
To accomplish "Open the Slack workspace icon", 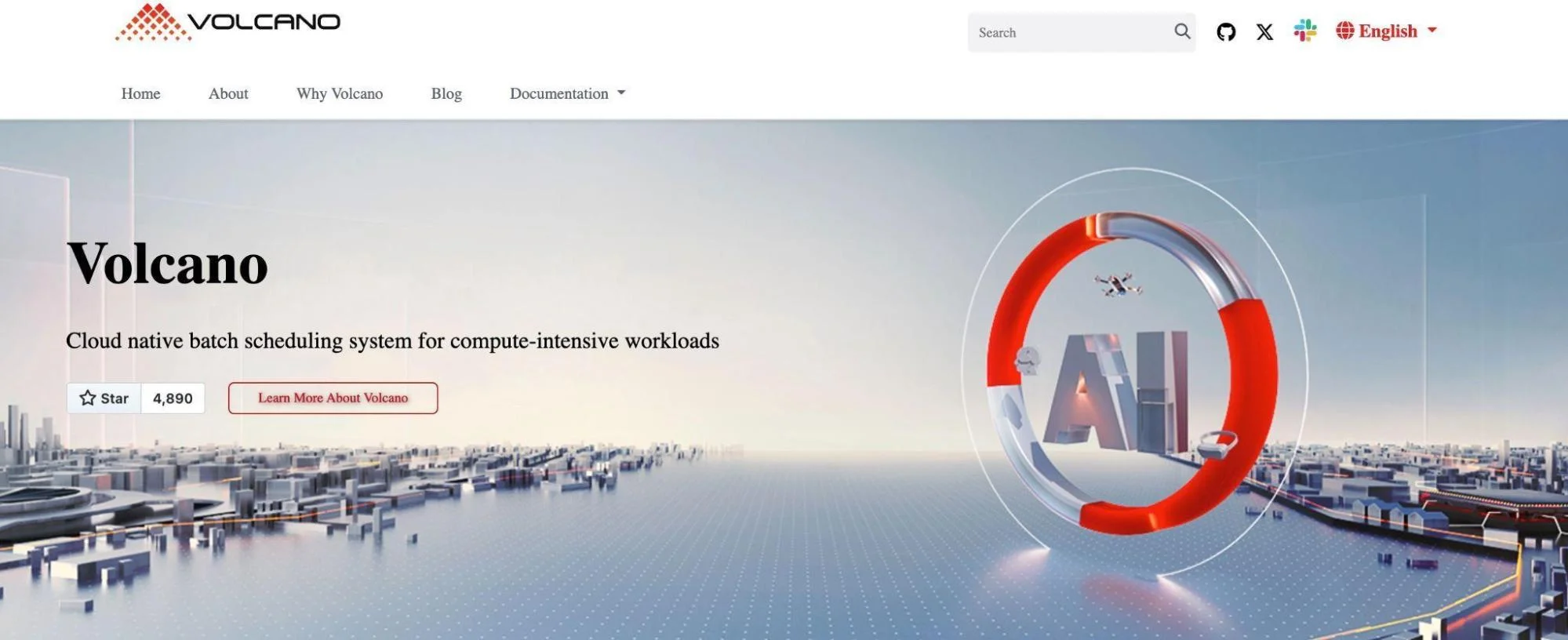I will (x=1305, y=31).
